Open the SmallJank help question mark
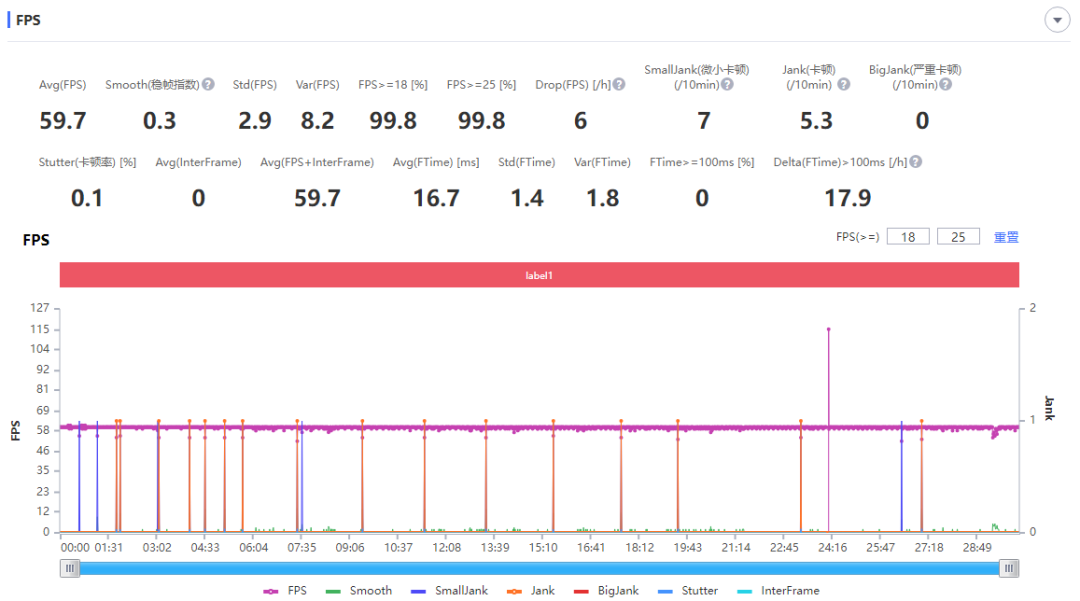Screen dimensions: 1080x601 click(727, 84)
